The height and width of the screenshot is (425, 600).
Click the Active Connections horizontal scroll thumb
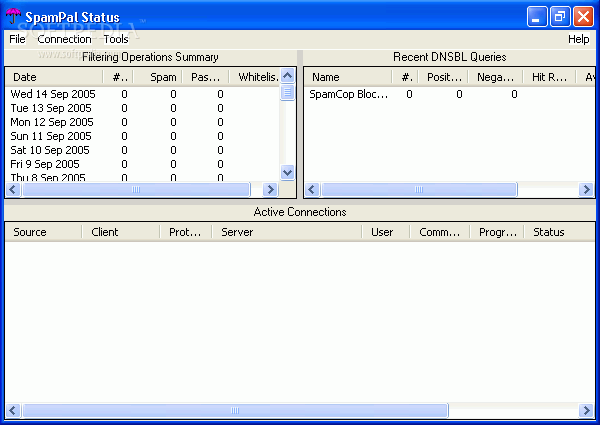[235, 410]
